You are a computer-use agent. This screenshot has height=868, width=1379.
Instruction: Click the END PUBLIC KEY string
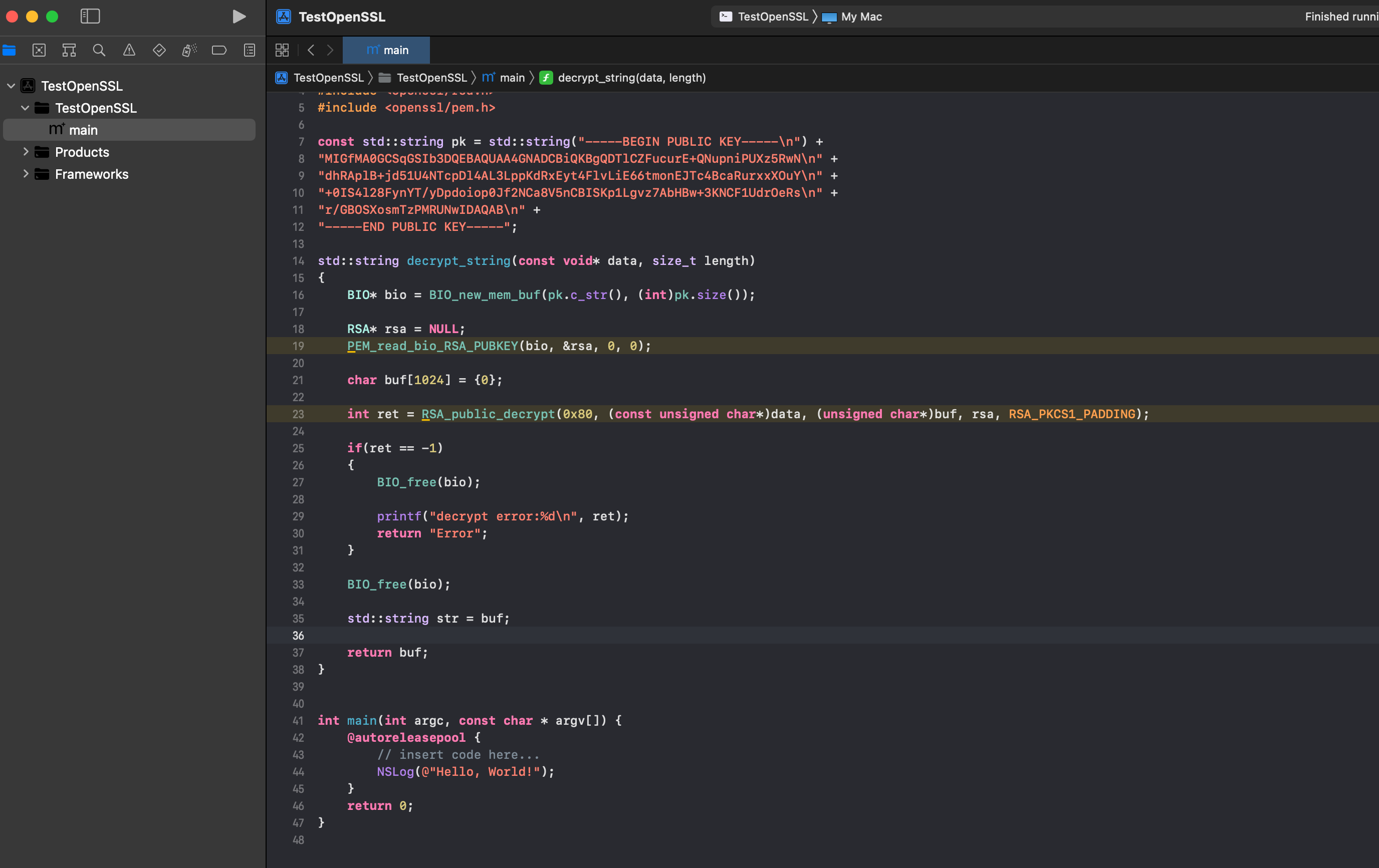tap(414, 227)
